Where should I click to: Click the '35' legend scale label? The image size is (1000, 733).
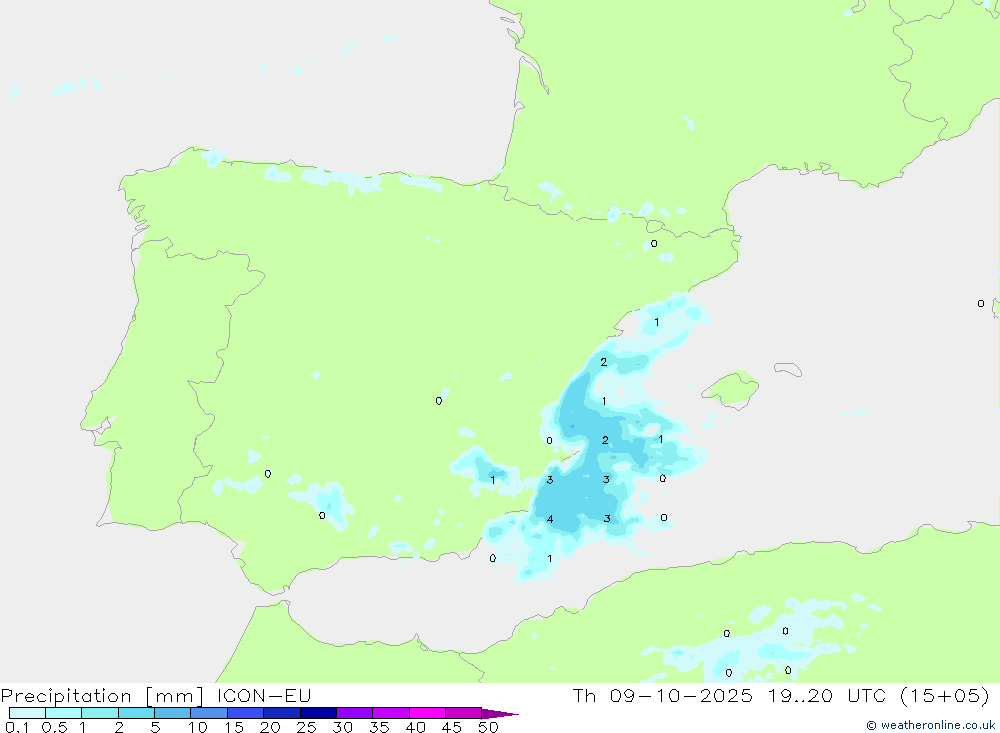(379, 727)
